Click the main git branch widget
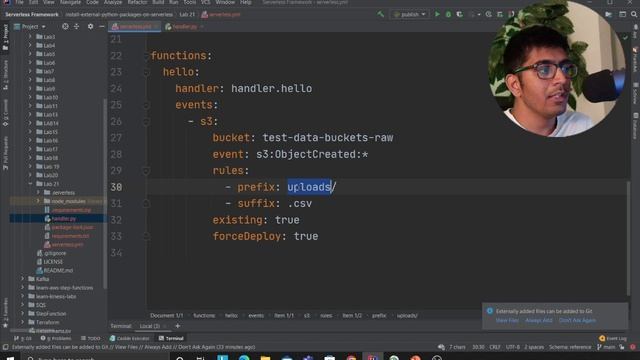640x360 pixels. [x=606, y=347]
